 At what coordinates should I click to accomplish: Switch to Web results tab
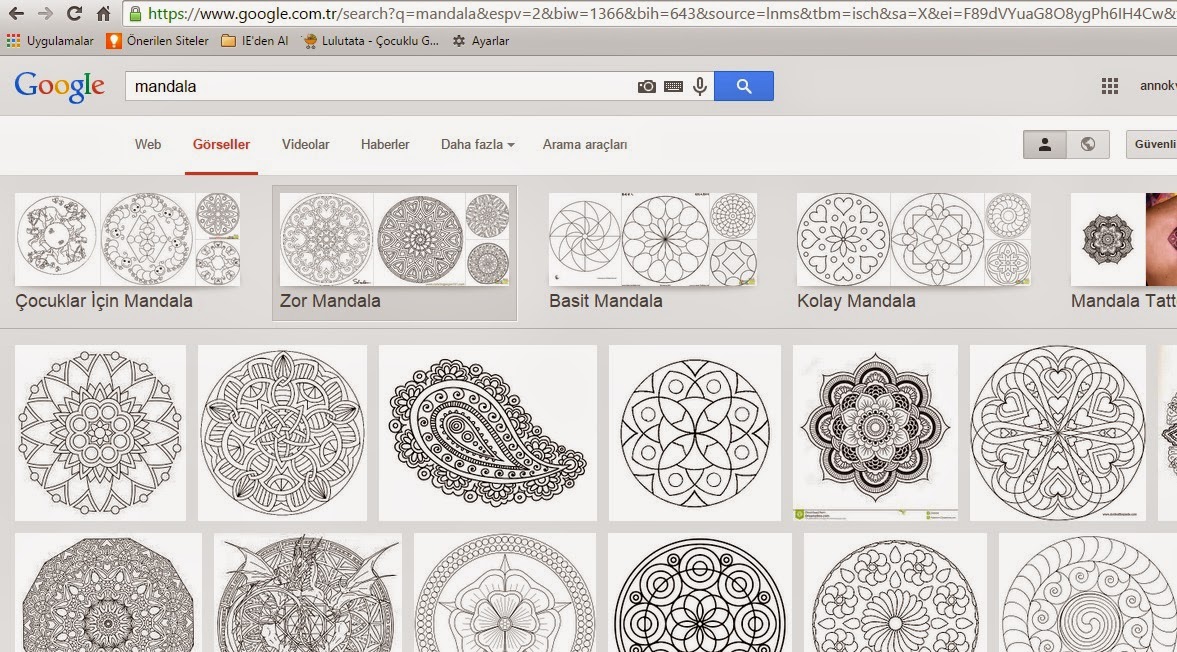click(x=148, y=144)
